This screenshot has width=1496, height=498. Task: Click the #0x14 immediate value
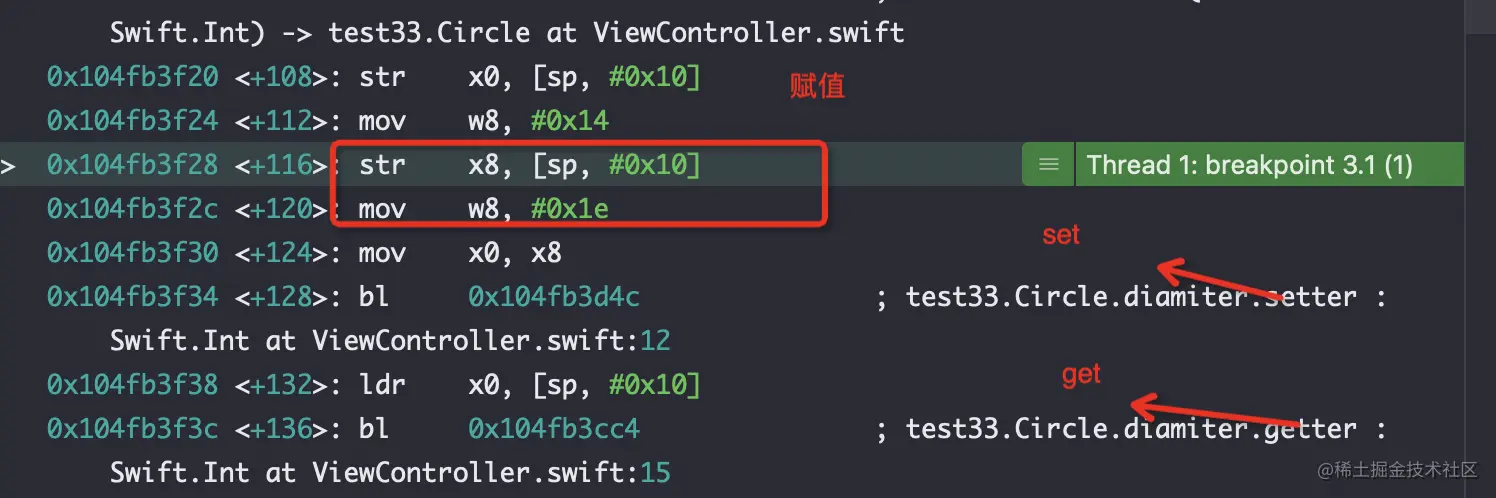570,121
